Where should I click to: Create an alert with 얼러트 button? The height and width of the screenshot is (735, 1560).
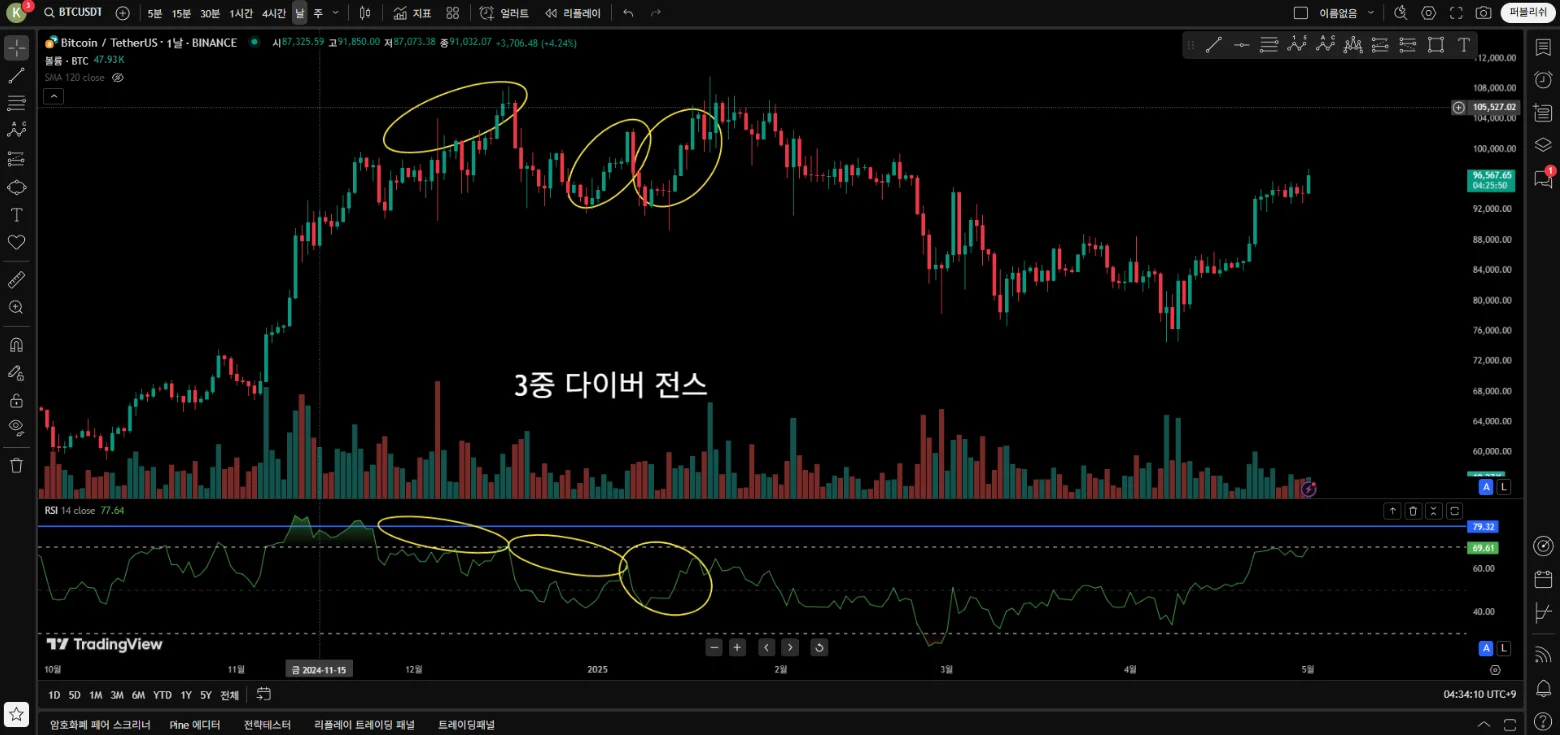tap(504, 13)
